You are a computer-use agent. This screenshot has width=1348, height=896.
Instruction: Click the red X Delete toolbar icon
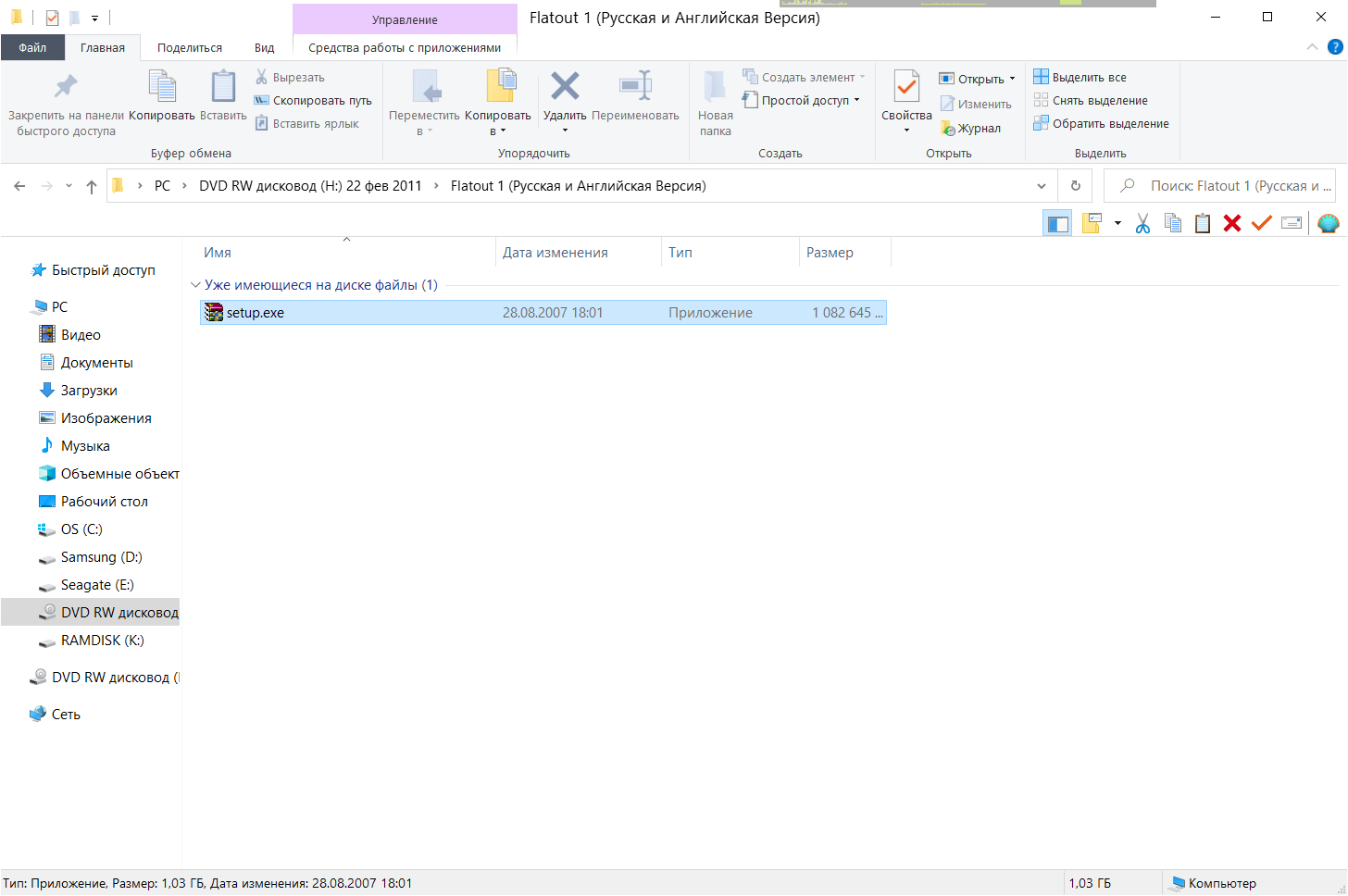(1232, 223)
